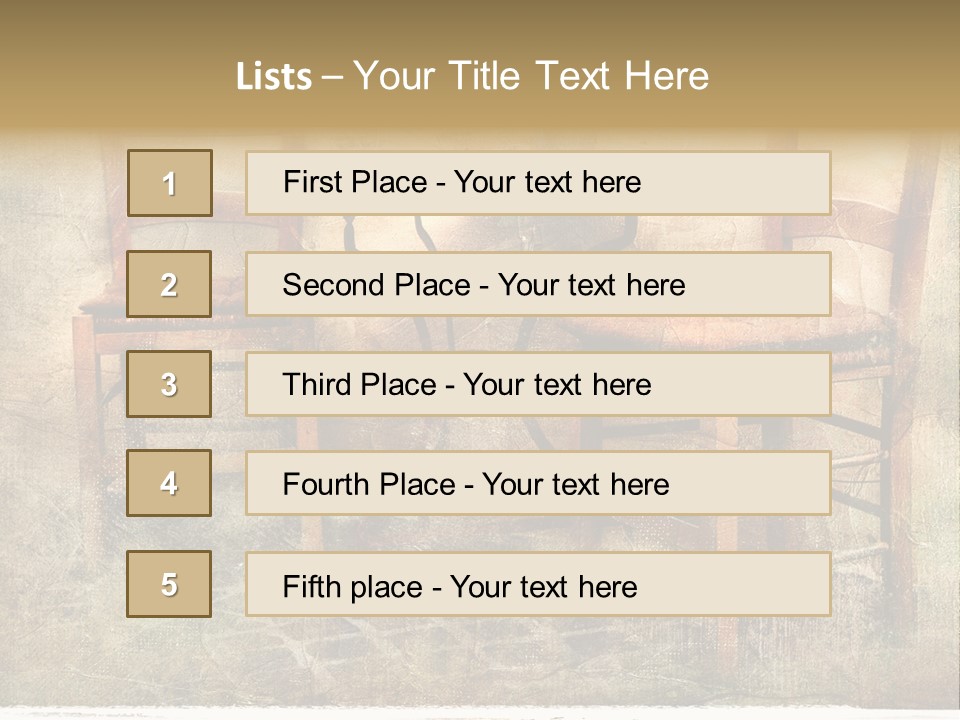
Task: Select the Third Place text bar
Action: tap(538, 384)
